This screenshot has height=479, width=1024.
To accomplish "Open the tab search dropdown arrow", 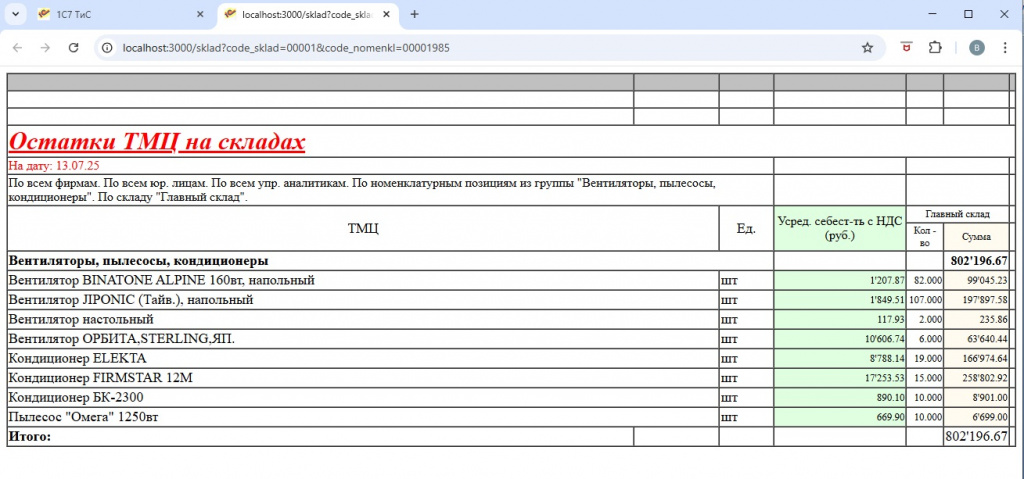I will coord(16,14).
